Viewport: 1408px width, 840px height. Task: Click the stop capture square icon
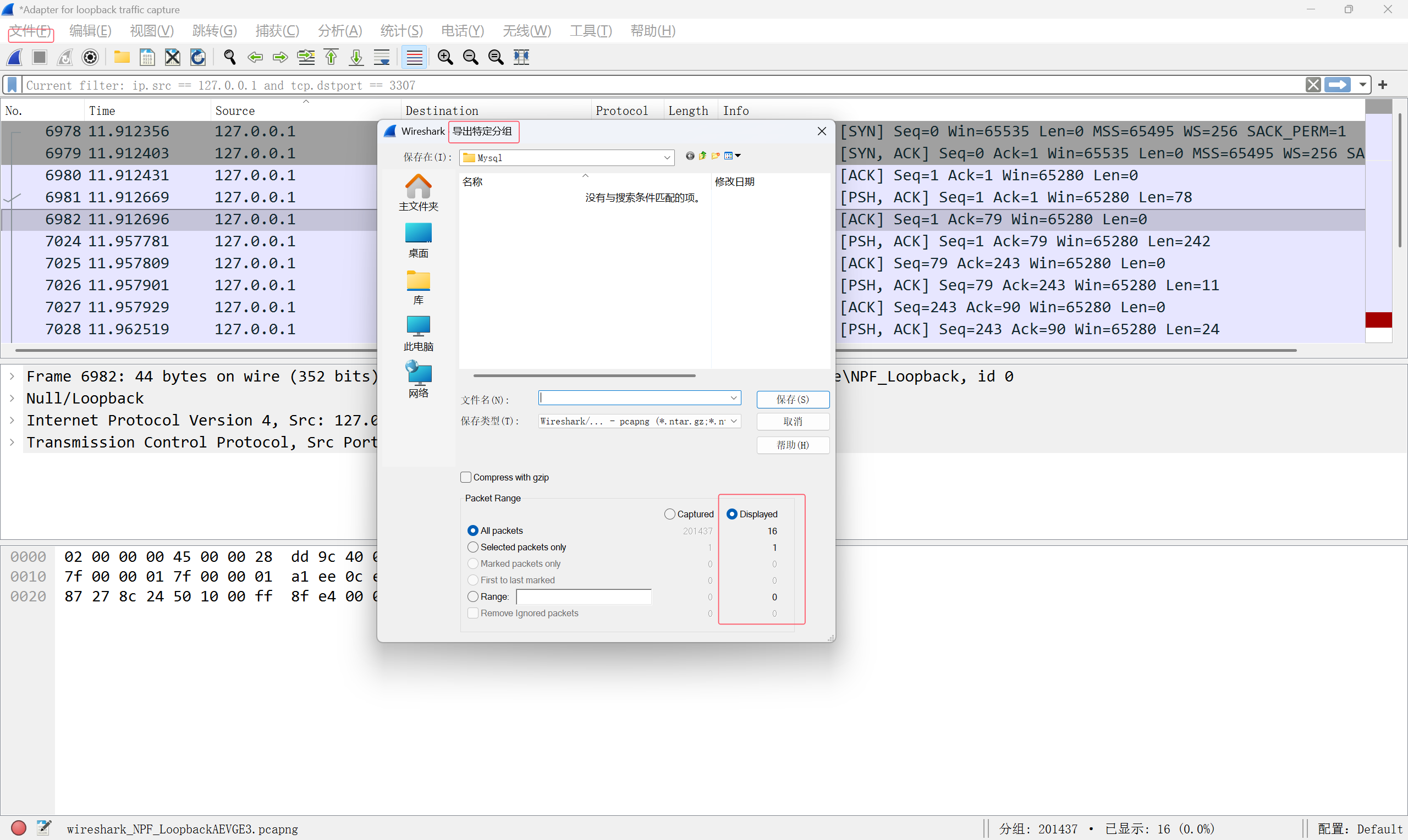pos(40,57)
